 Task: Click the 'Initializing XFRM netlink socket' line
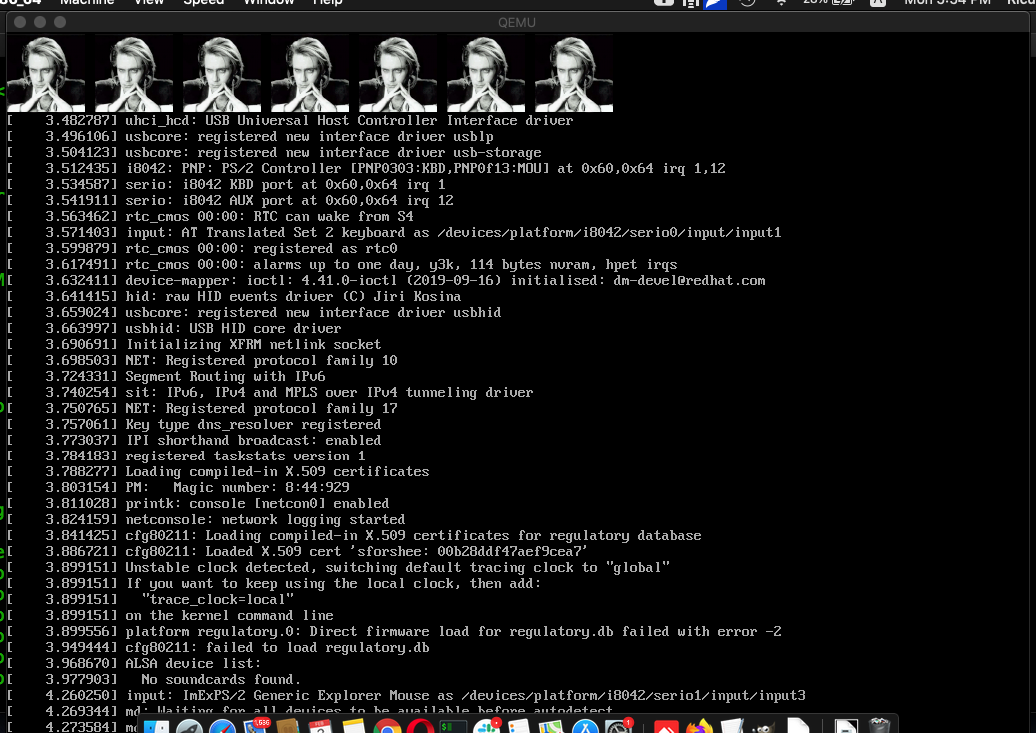tap(194, 344)
